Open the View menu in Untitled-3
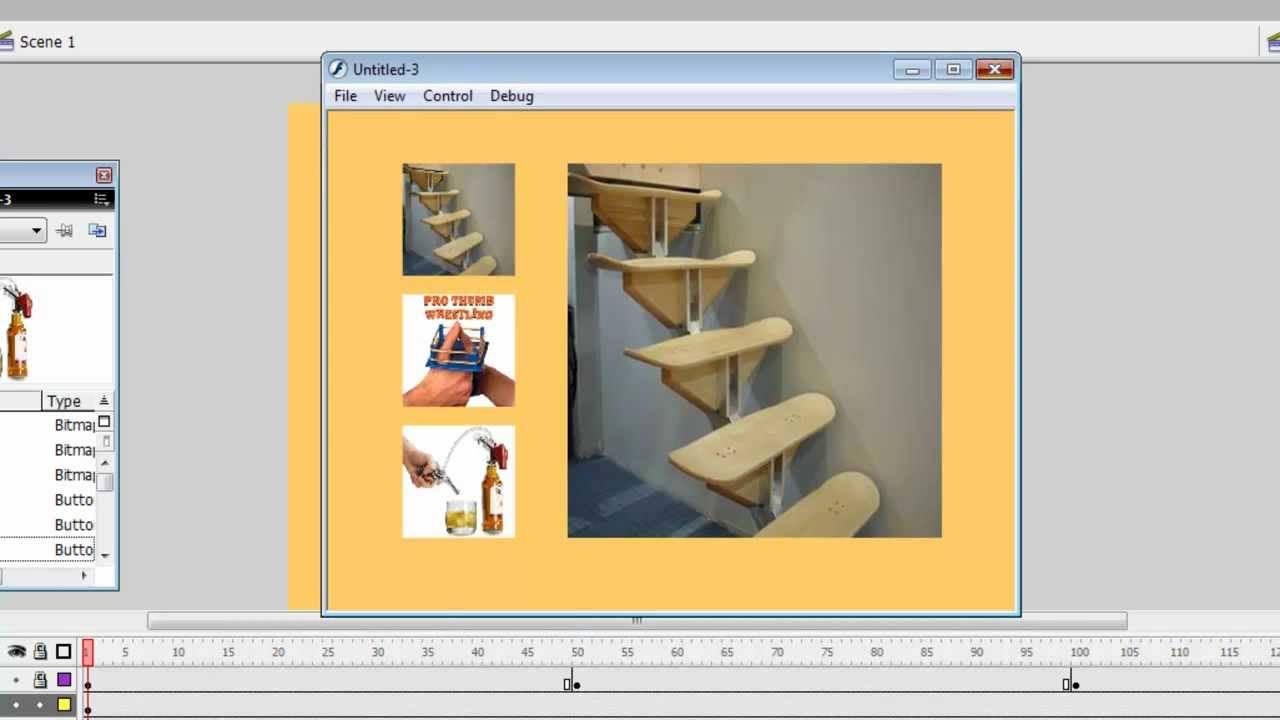Image resolution: width=1280 pixels, height=720 pixels. tap(389, 96)
